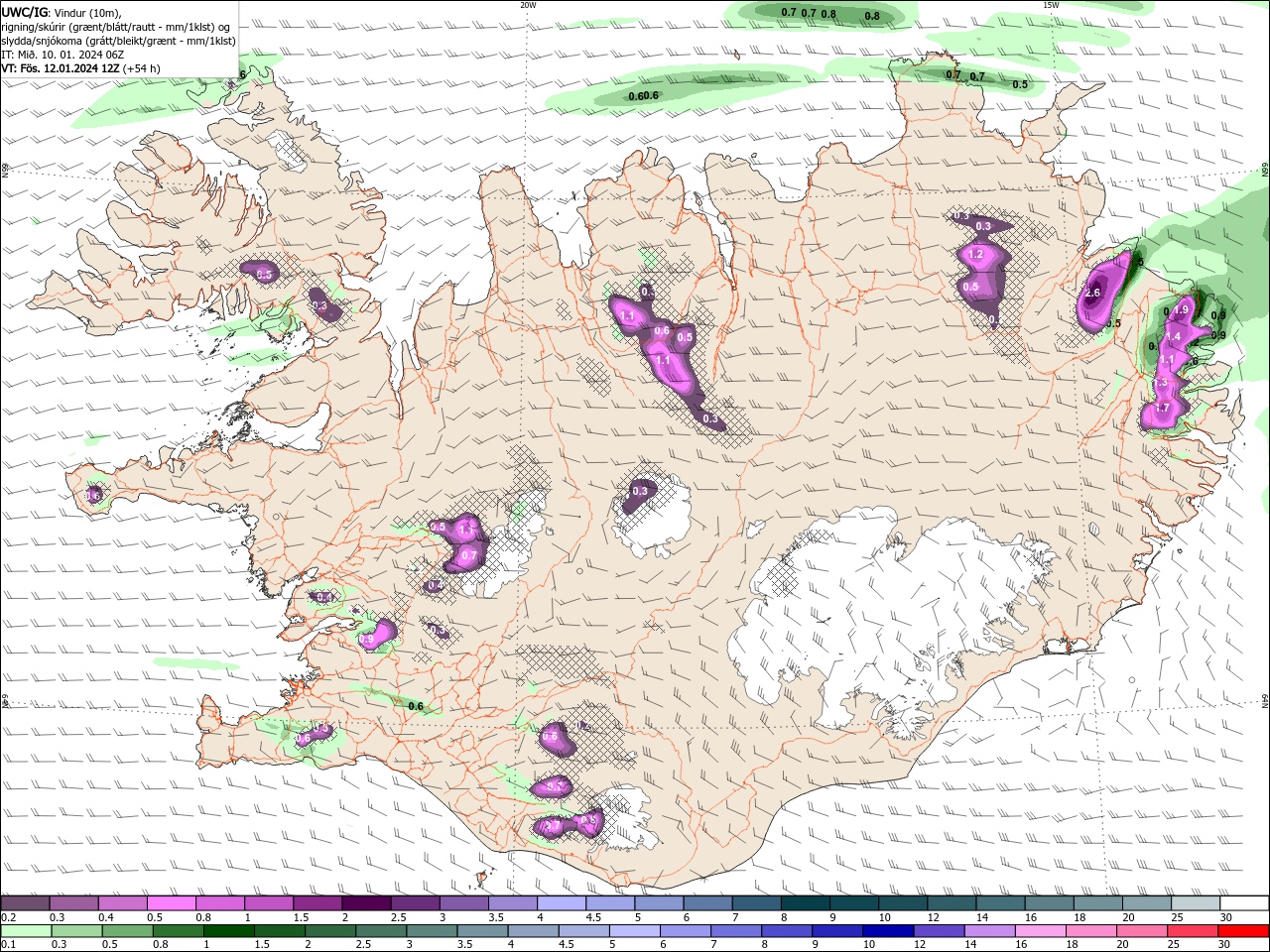Click the '15W' longitude label
This screenshot has width=1270, height=952.
1051,4
